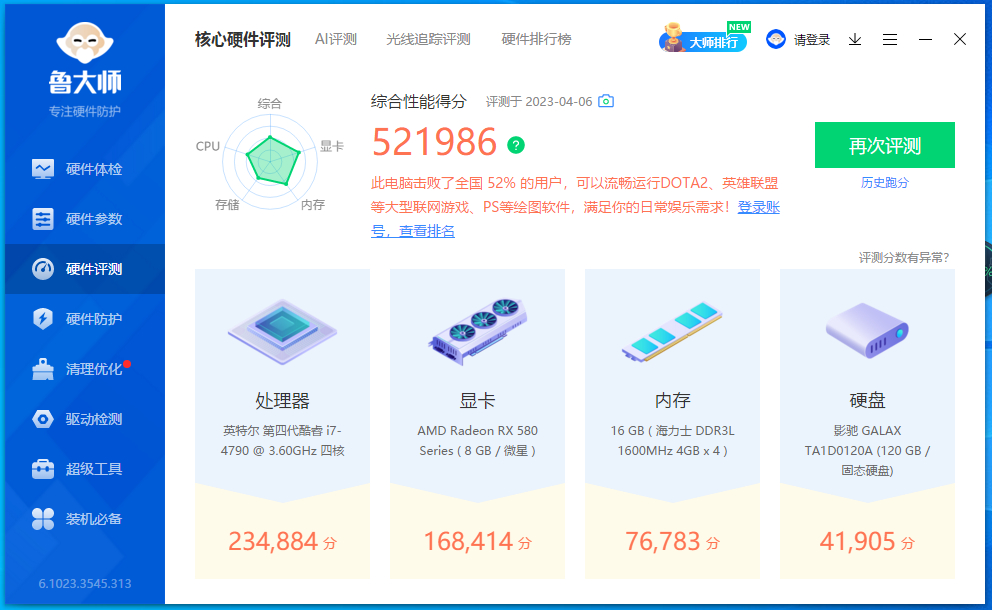
Task: Open 硬件参数 in the sidebar
Action: 85,219
